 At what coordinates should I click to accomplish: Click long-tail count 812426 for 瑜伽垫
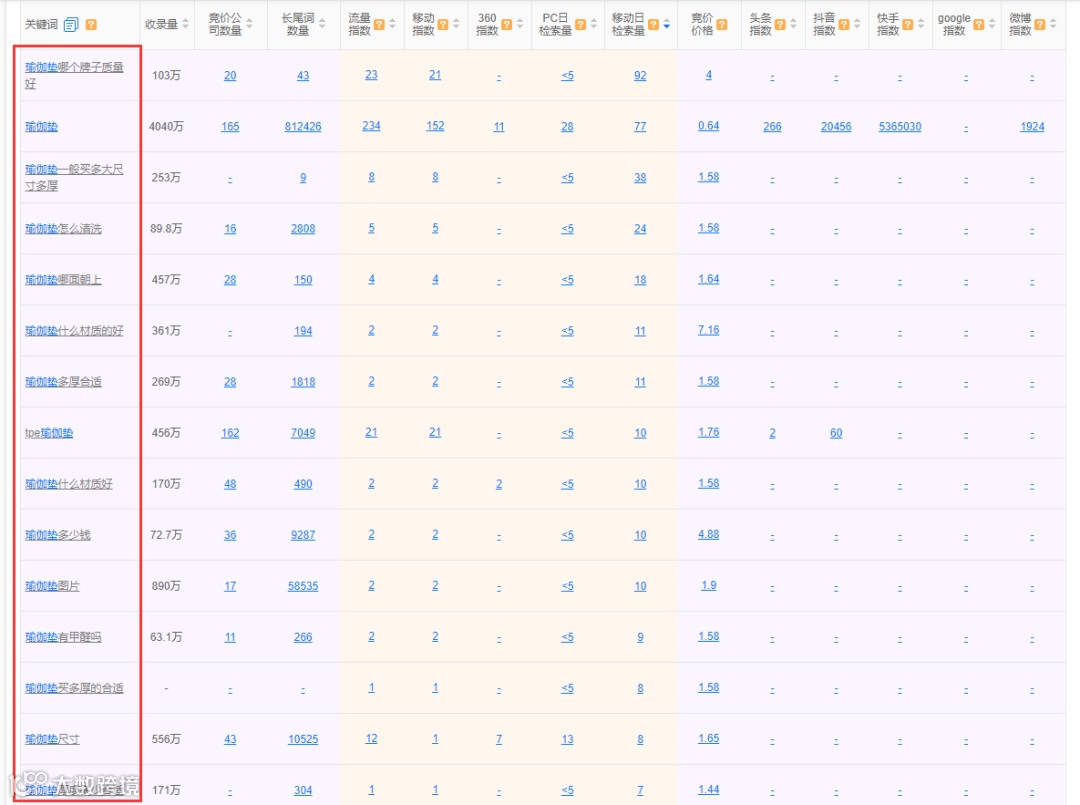click(x=303, y=127)
